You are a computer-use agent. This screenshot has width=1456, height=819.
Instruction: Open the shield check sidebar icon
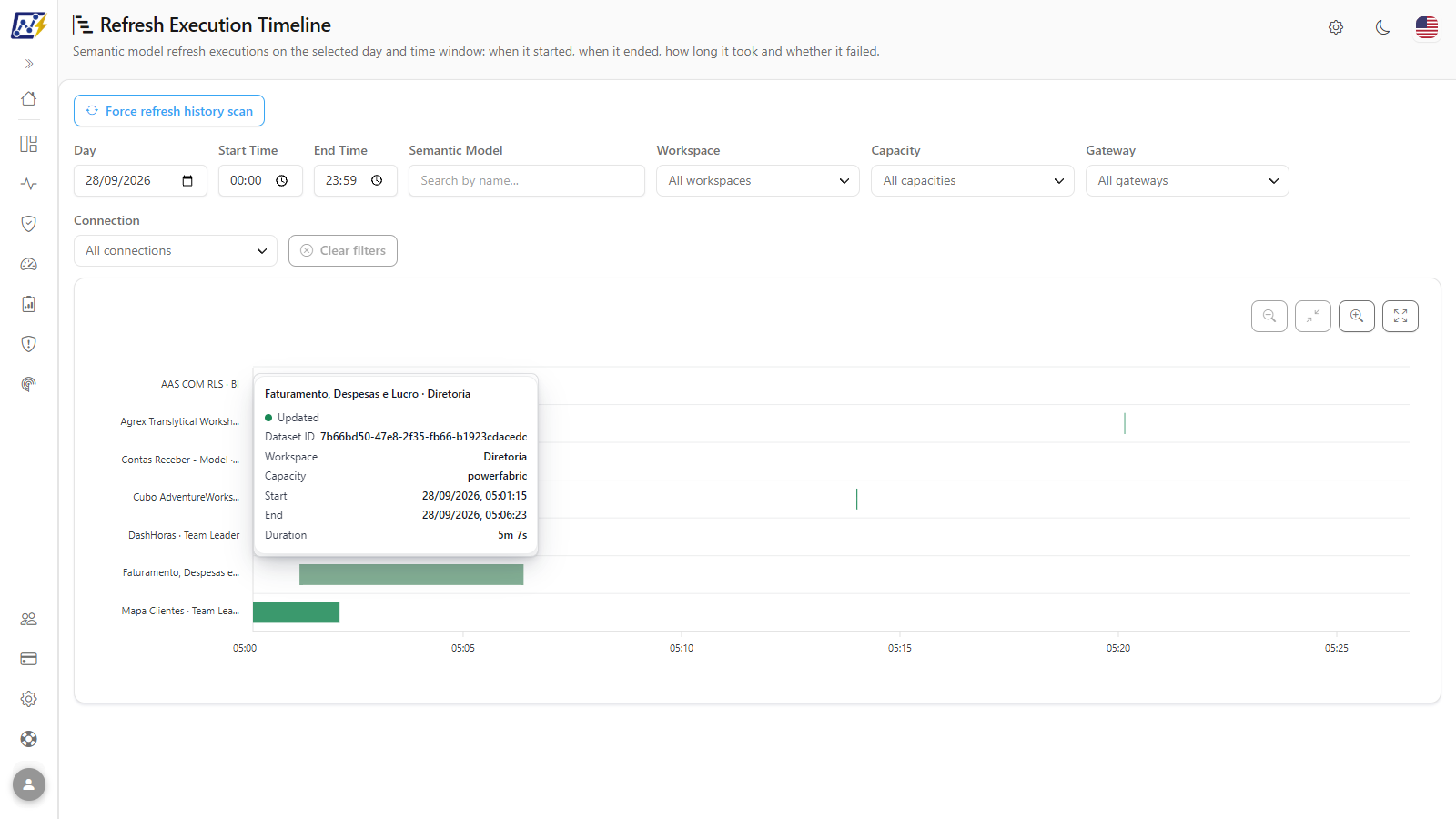(x=29, y=224)
